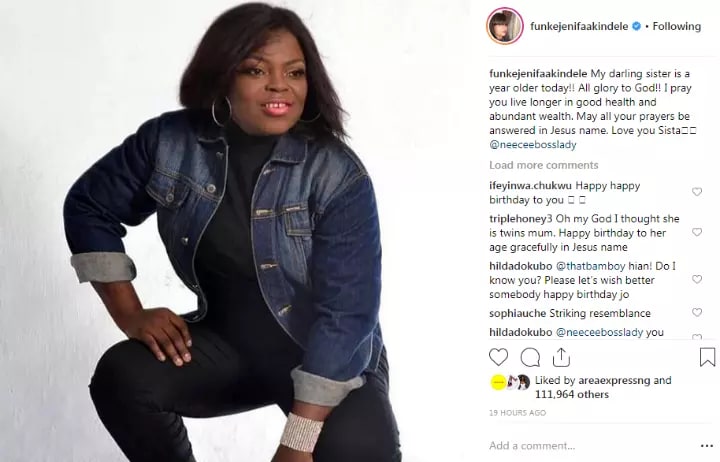This screenshot has width=720, height=462.
Task: Open comment bubble icon under post
Action: (530, 357)
